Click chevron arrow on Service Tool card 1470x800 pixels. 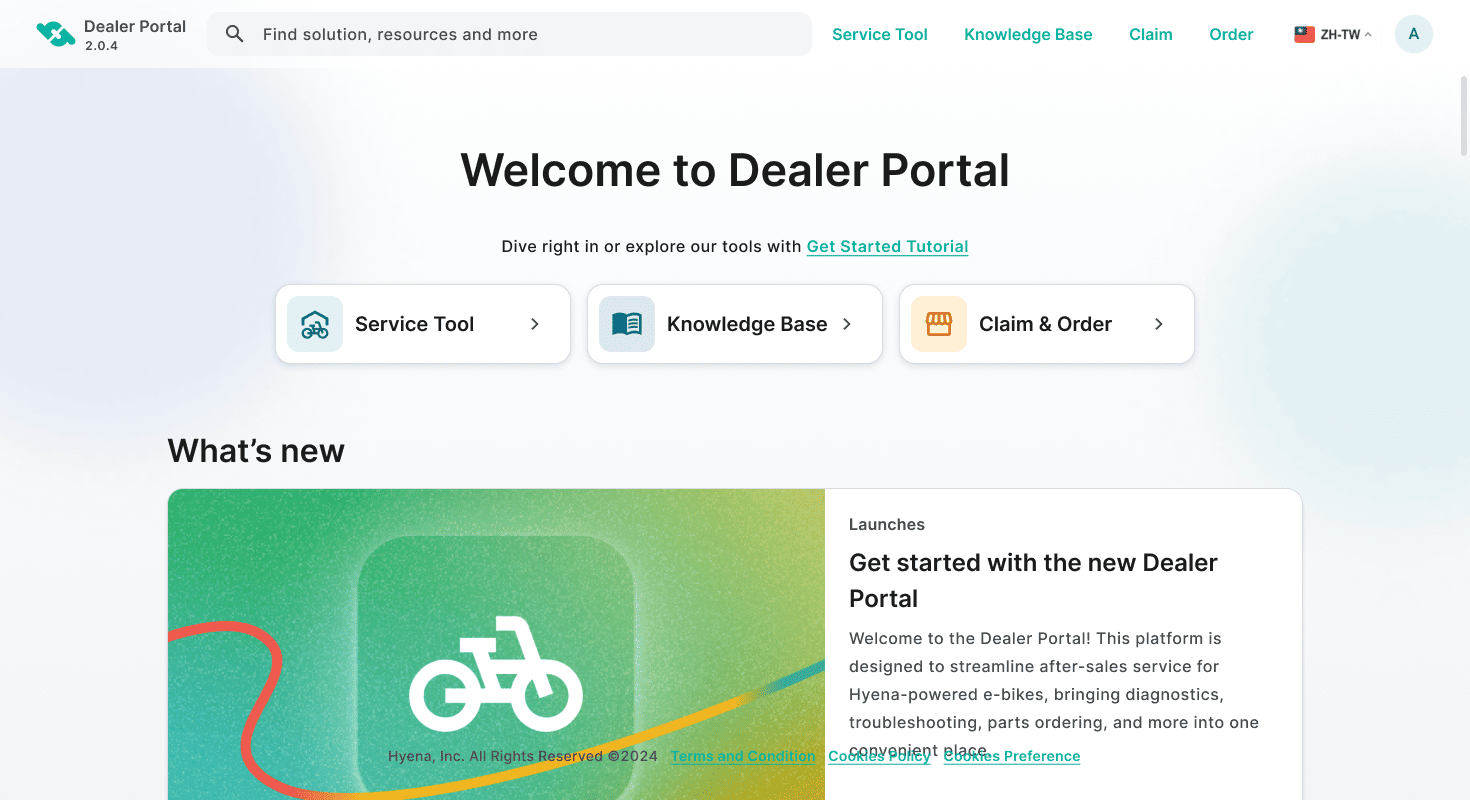(x=535, y=324)
